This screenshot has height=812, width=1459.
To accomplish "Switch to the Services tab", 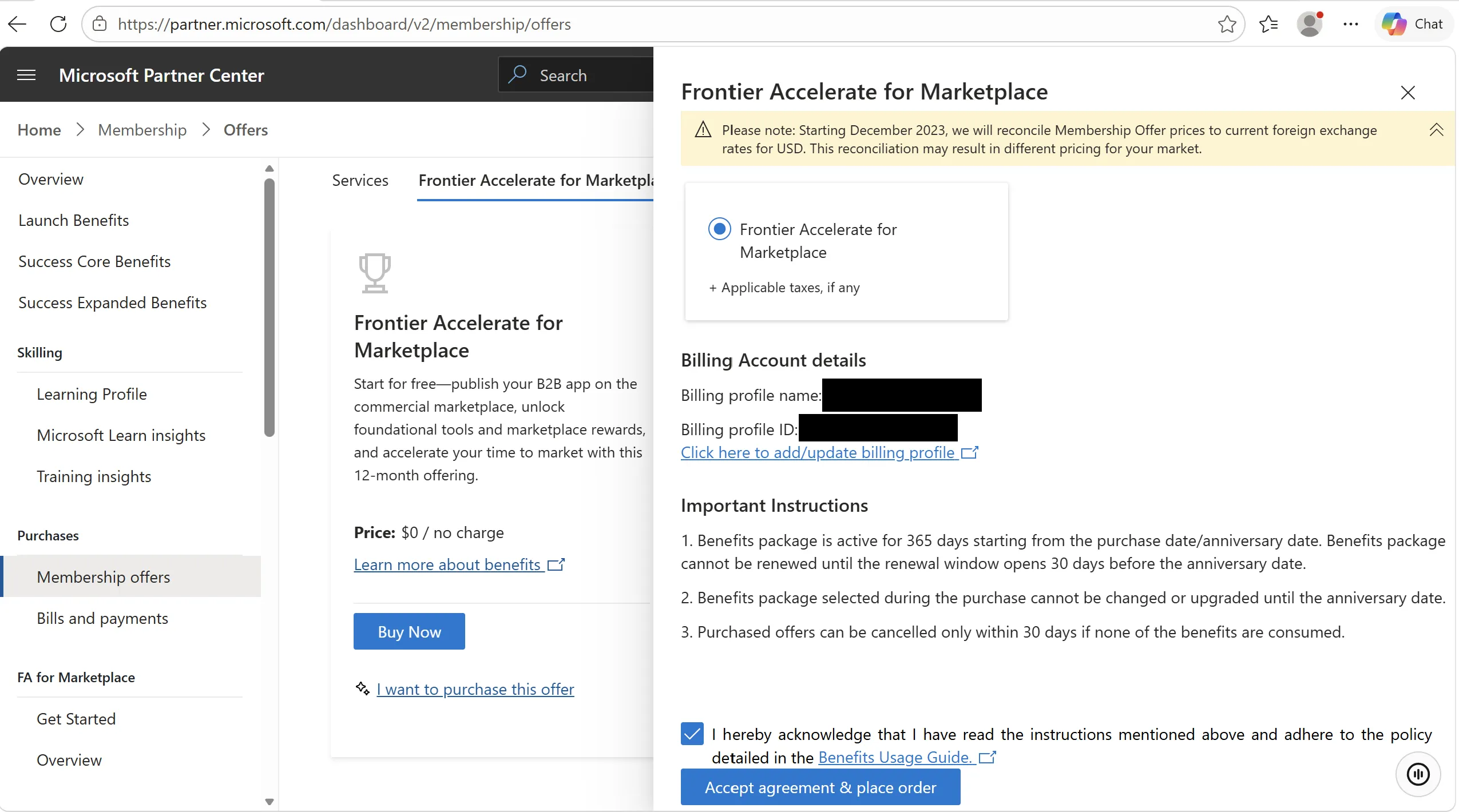I will (x=360, y=180).
